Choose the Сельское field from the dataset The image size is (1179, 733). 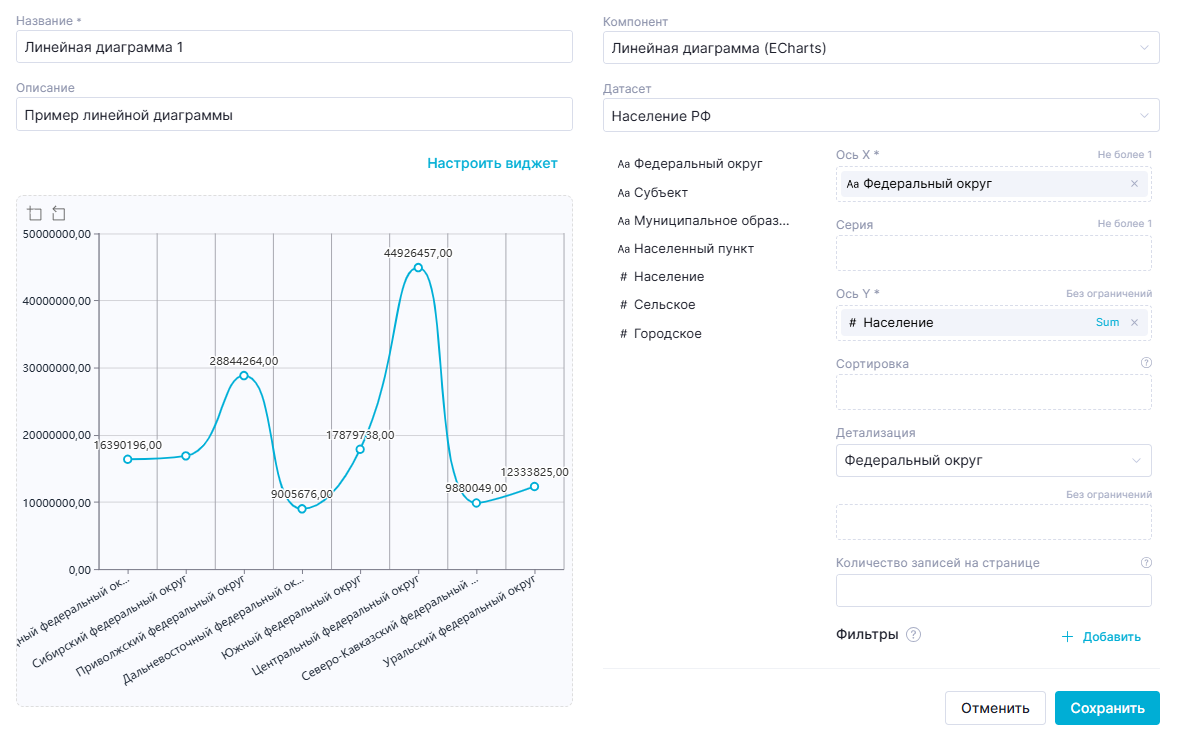[x=664, y=305]
